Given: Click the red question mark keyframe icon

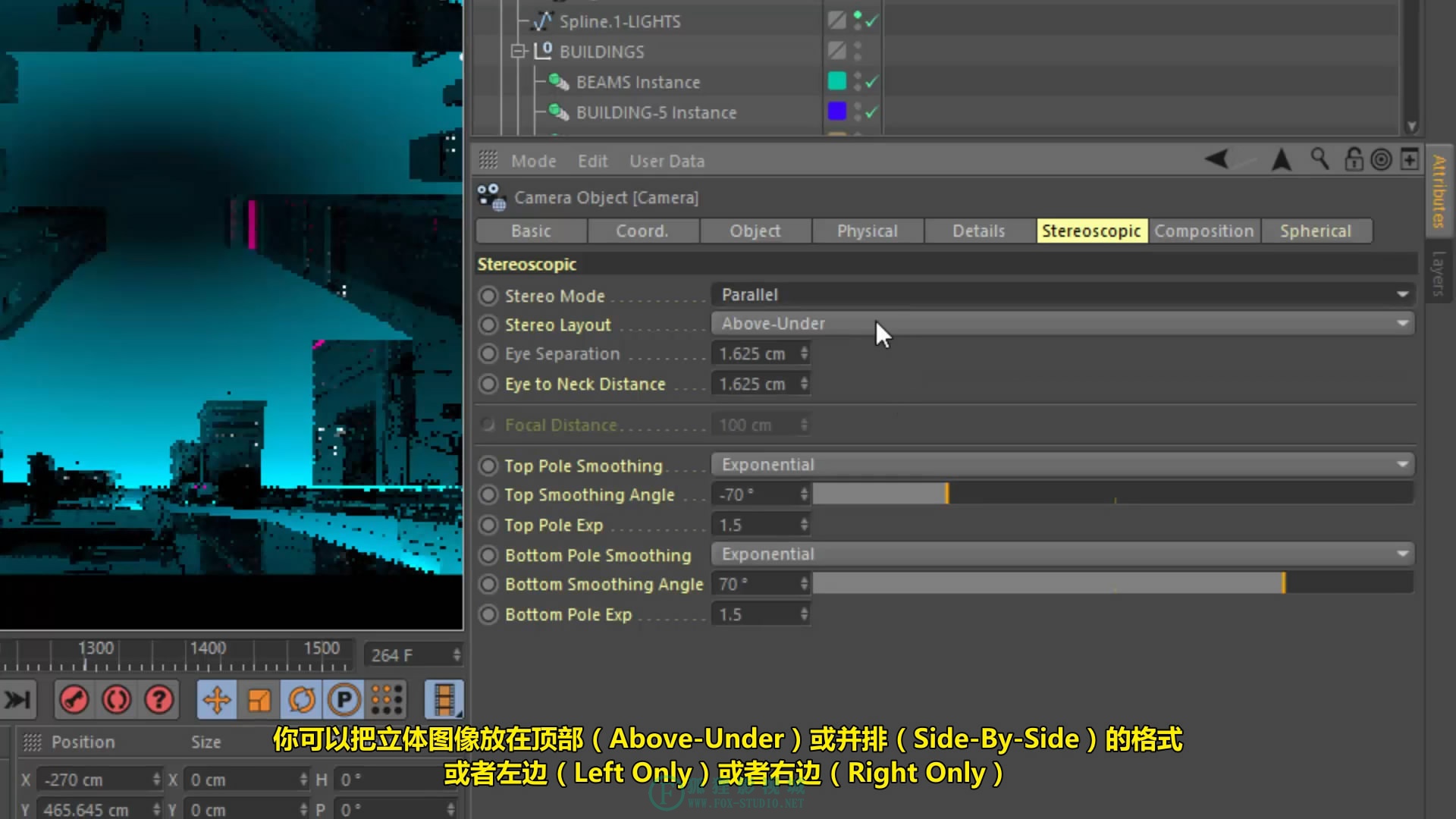Looking at the screenshot, I should [159, 699].
